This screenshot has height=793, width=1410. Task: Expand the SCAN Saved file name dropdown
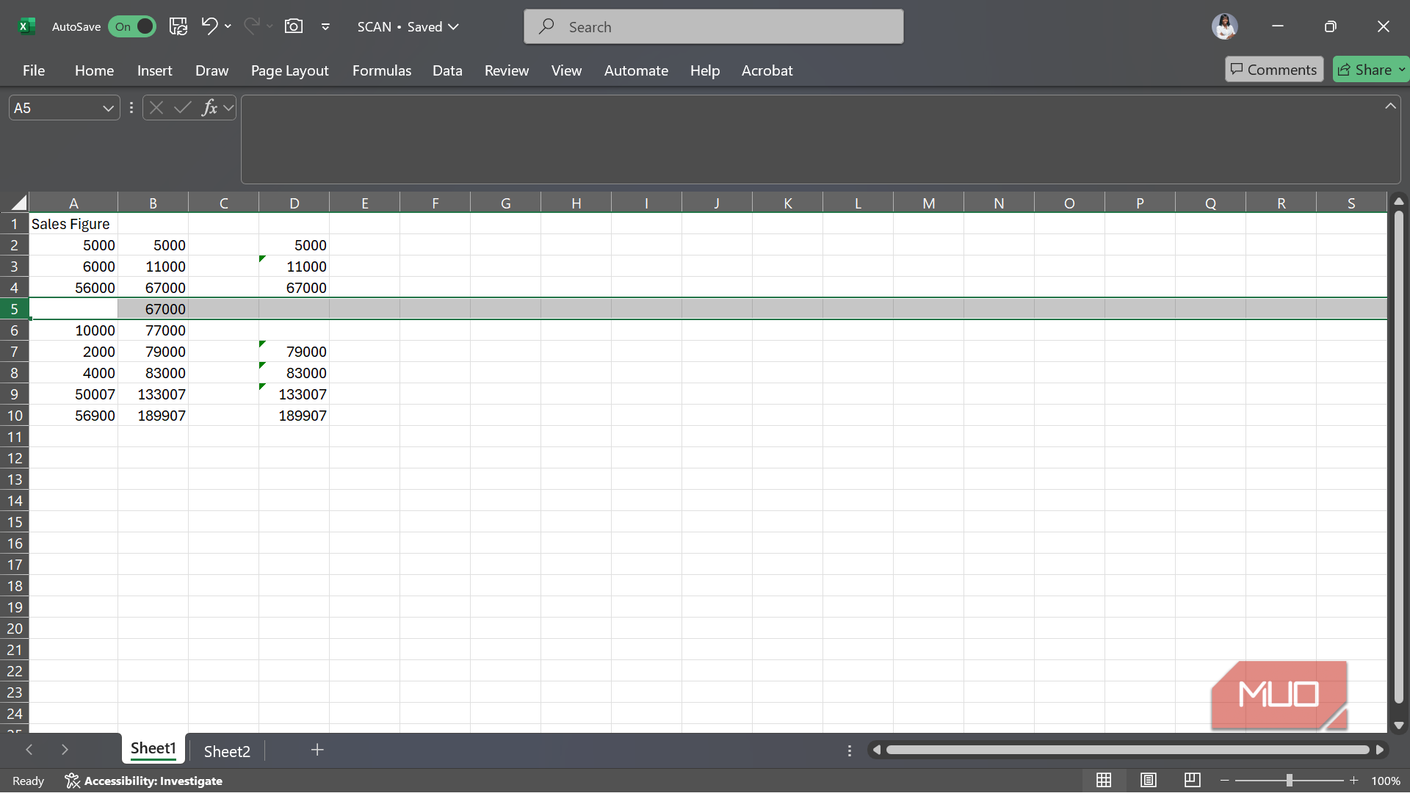point(408,27)
